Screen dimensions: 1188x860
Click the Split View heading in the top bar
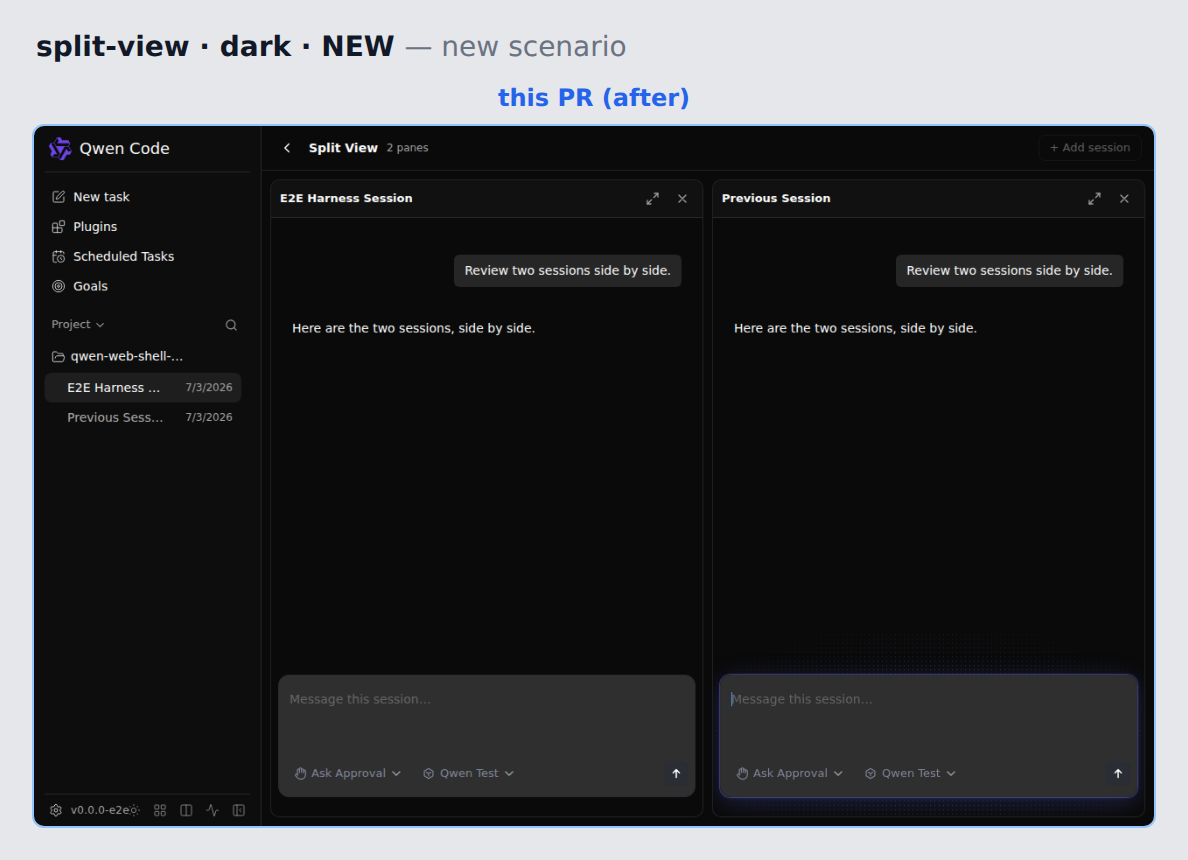[343, 148]
